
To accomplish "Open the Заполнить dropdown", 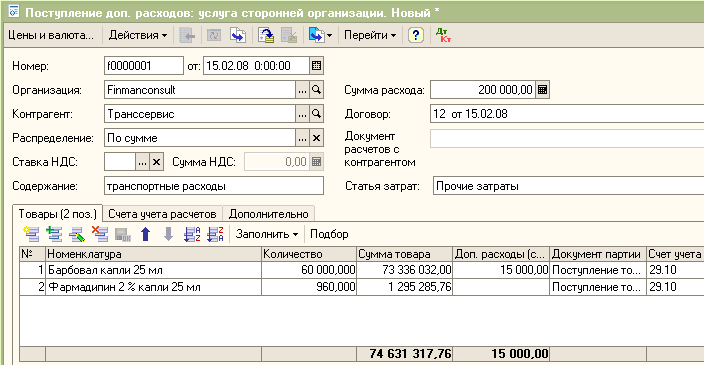I will point(267,234).
